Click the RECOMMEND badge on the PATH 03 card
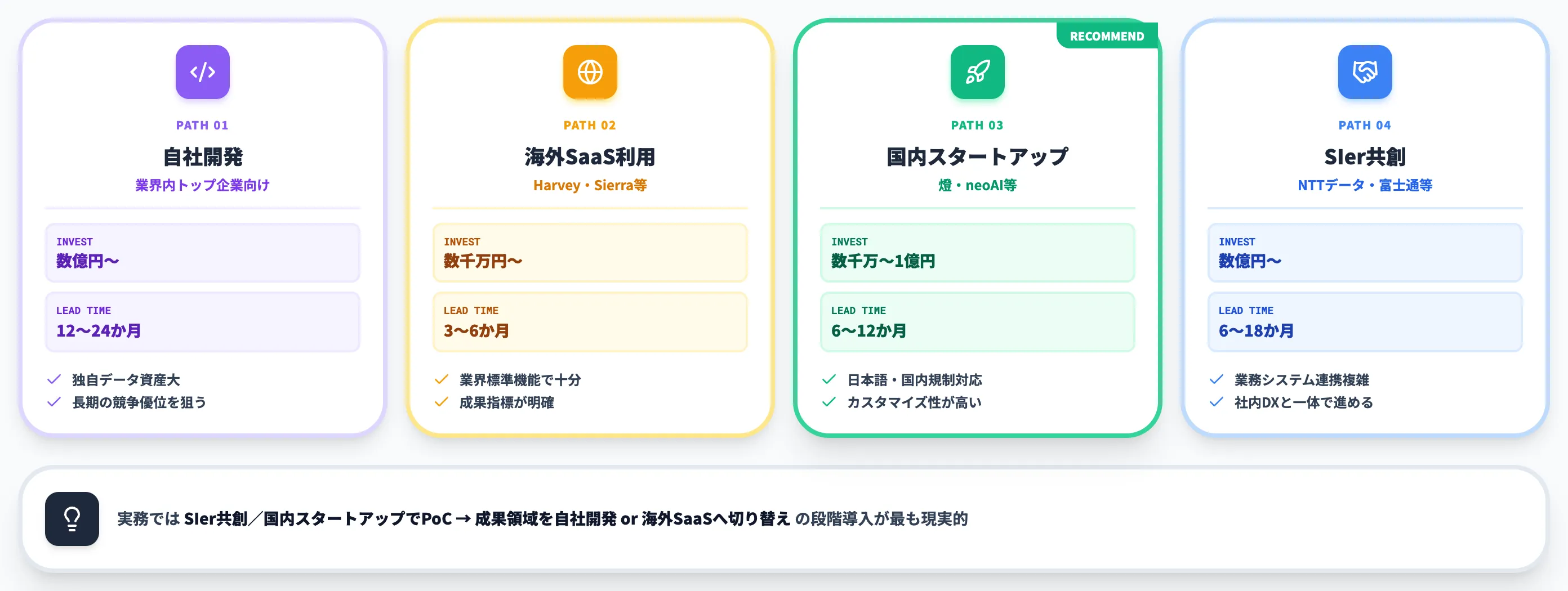 tap(1107, 36)
